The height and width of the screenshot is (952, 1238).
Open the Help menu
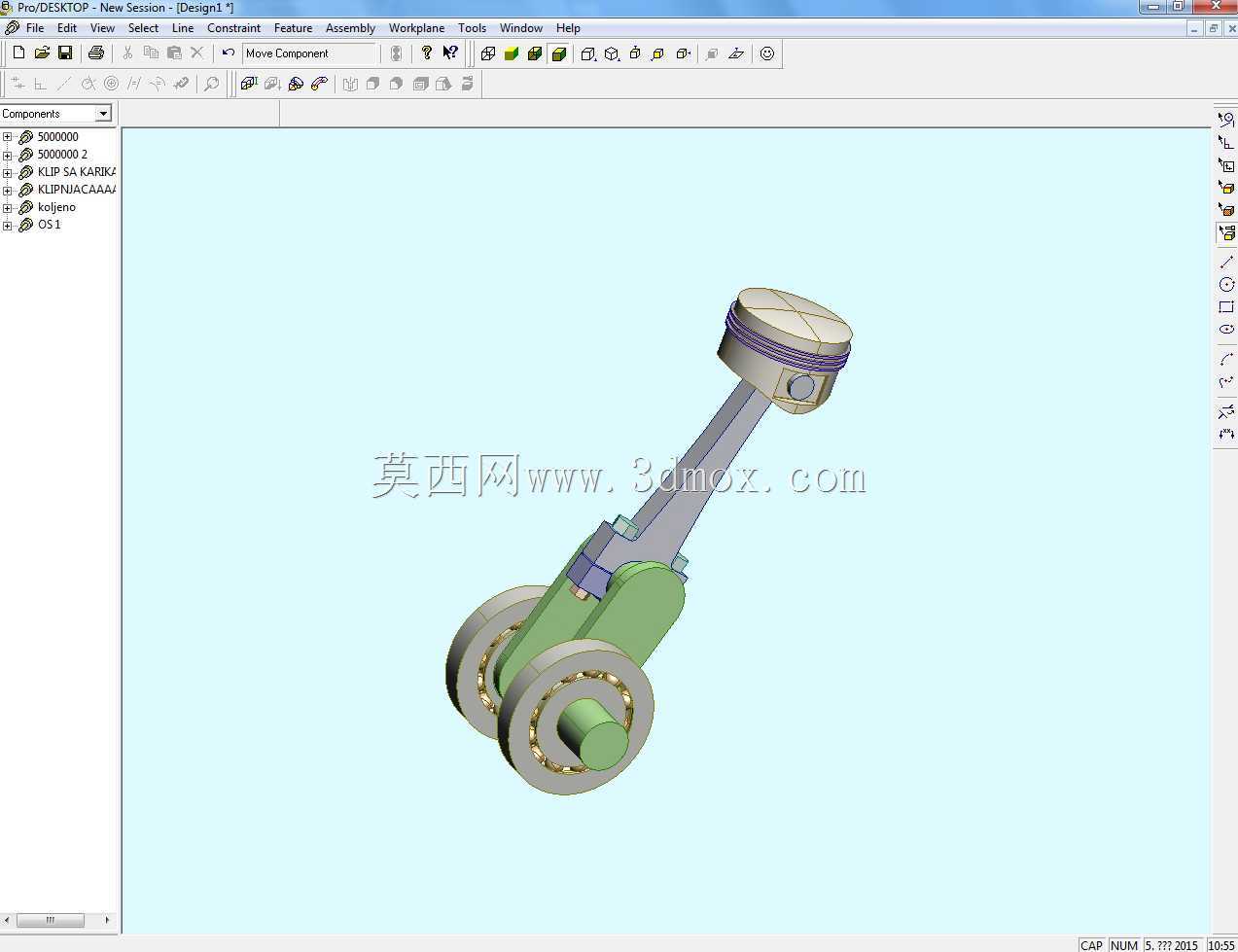568,28
